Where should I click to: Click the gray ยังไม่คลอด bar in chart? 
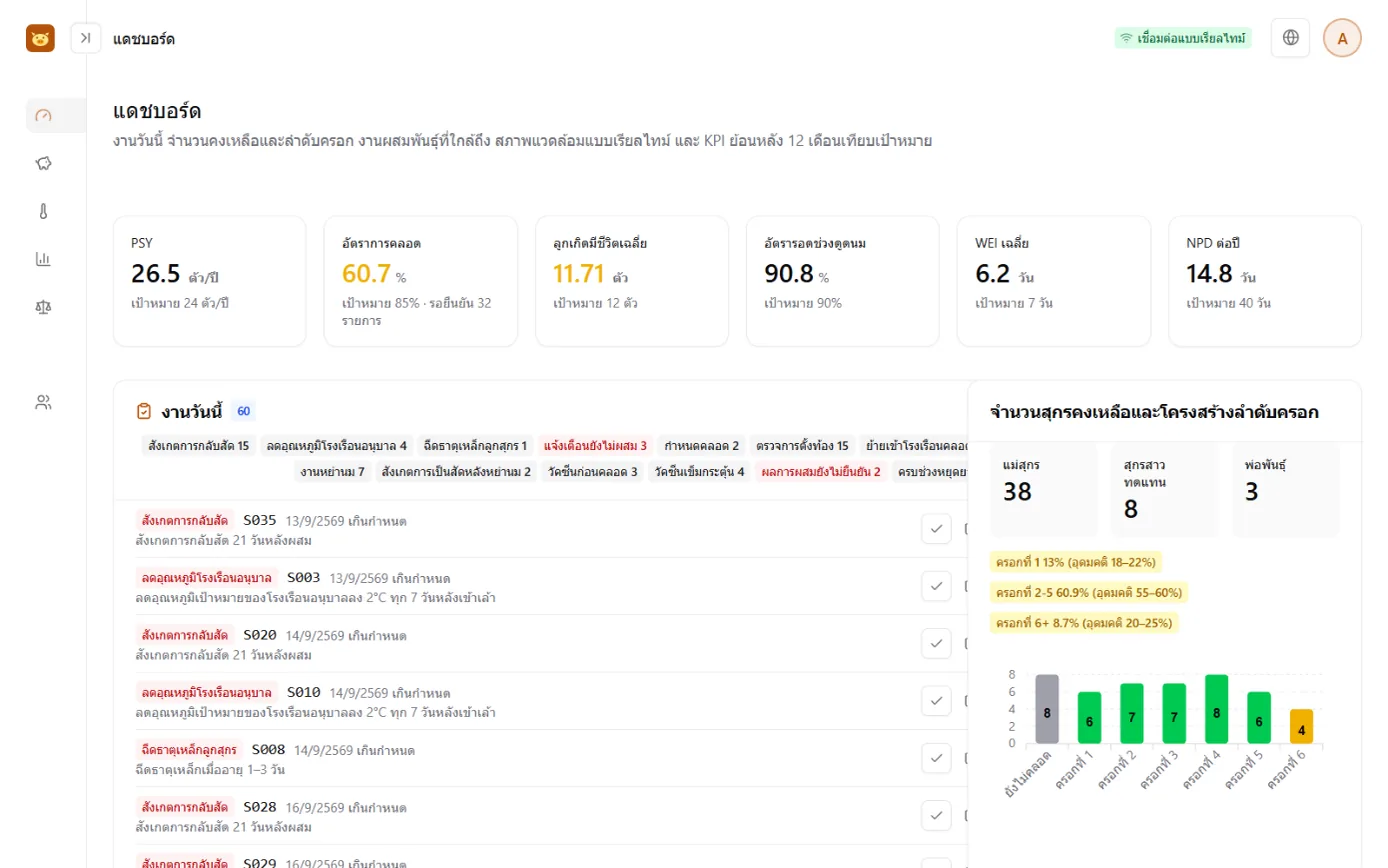coord(1047,709)
